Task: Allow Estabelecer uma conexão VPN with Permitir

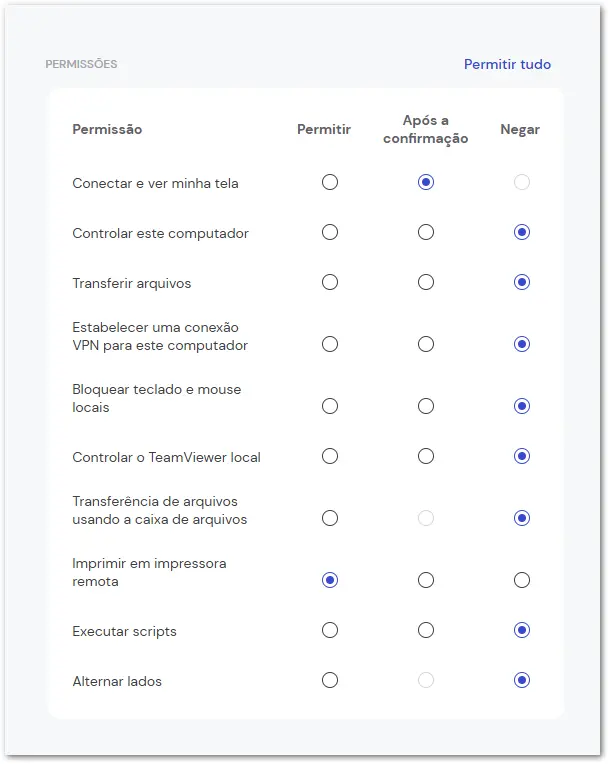Action: [330, 344]
